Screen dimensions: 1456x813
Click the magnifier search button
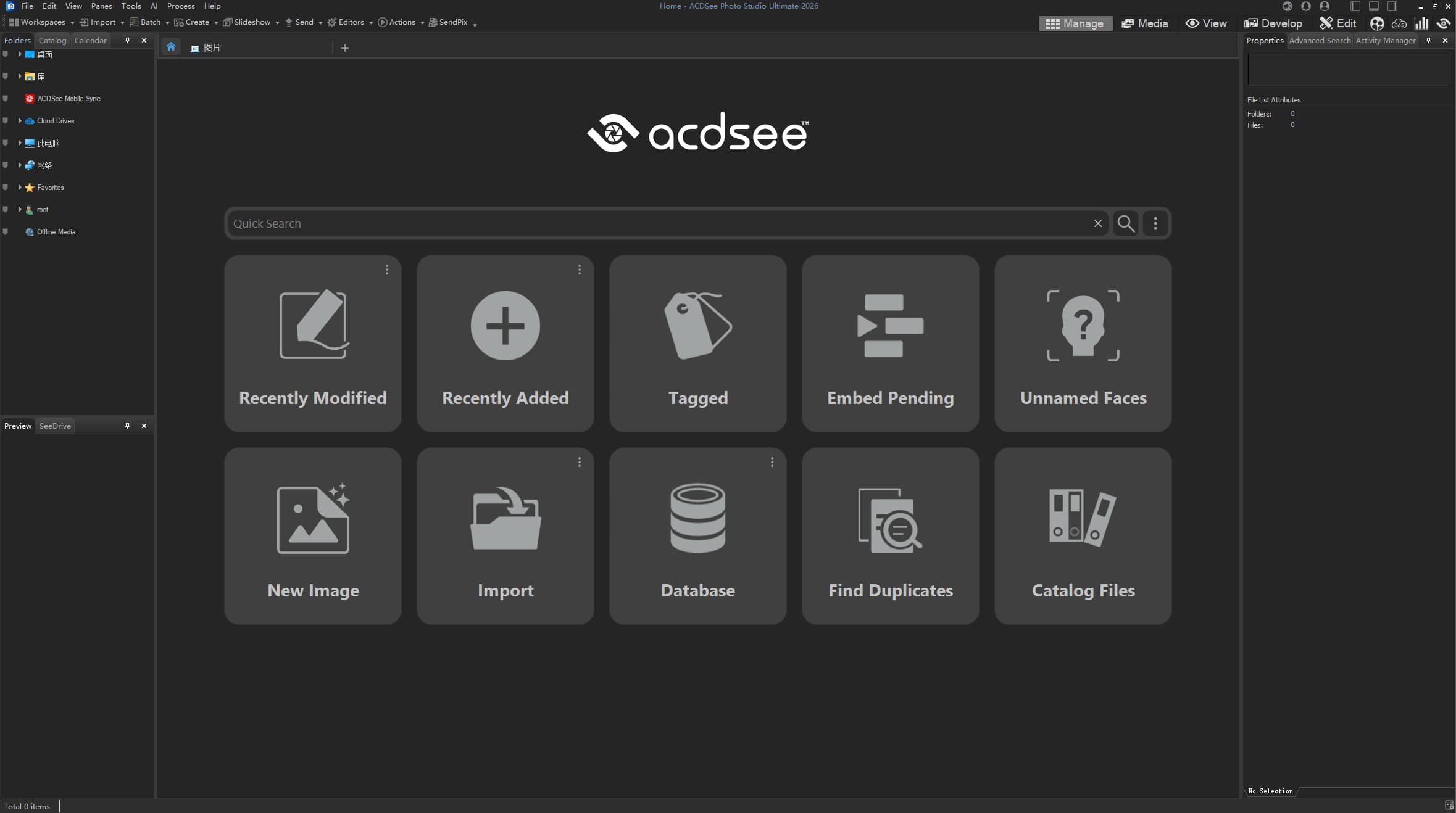click(1126, 223)
